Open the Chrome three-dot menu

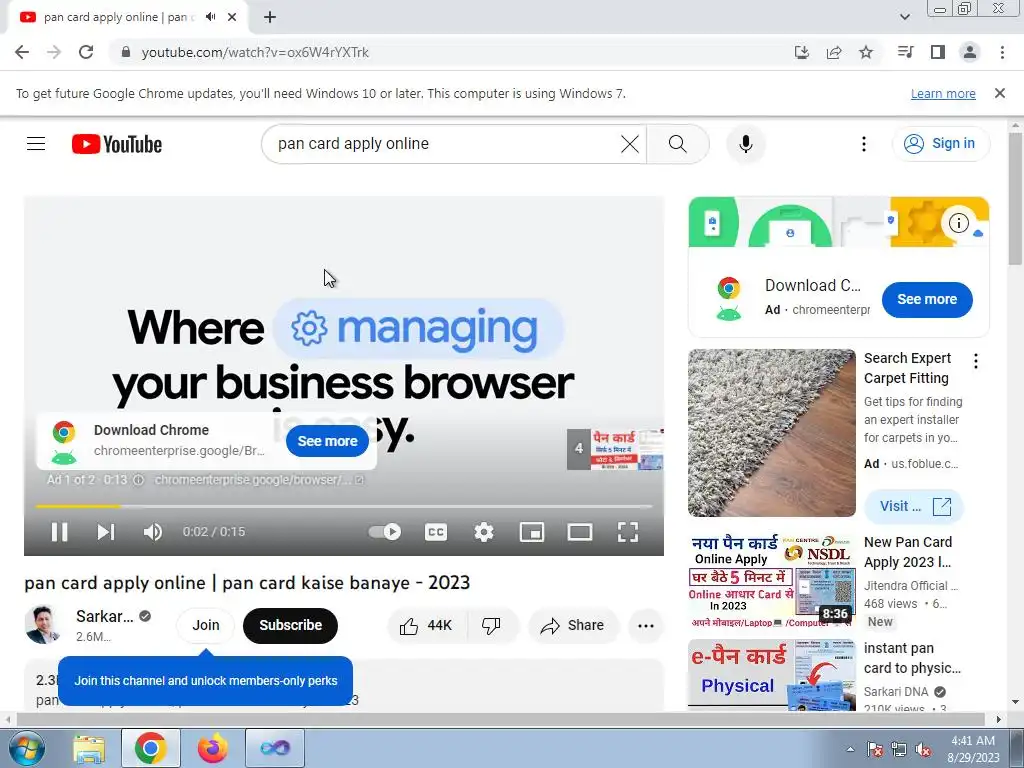1002,52
